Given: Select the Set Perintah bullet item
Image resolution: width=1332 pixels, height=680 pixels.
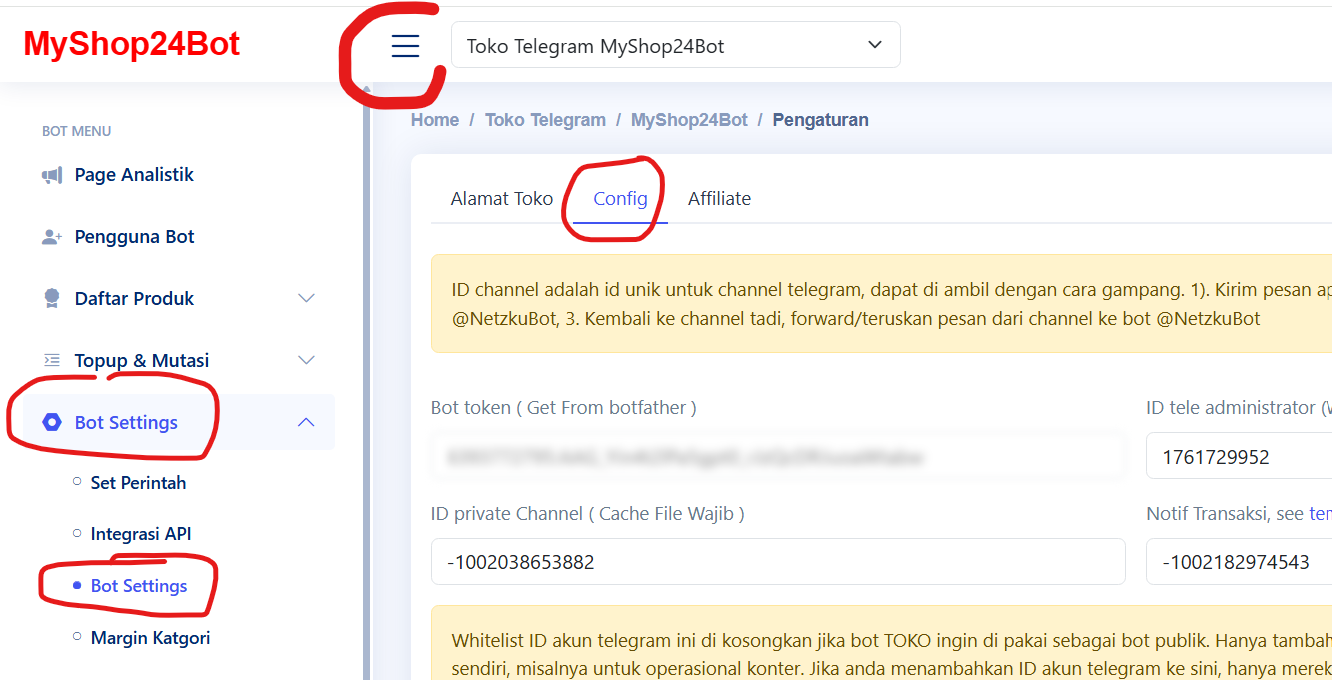Looking at the screenshot, I should [x=138, y=482].
